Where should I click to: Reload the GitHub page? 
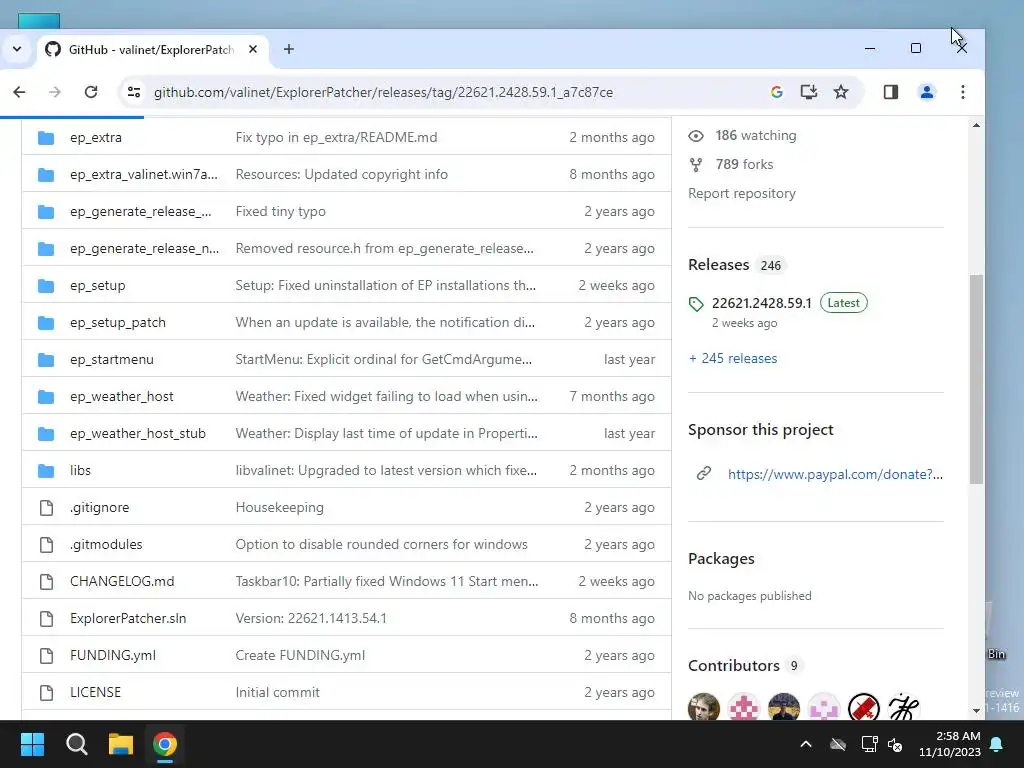click(91, 92)
